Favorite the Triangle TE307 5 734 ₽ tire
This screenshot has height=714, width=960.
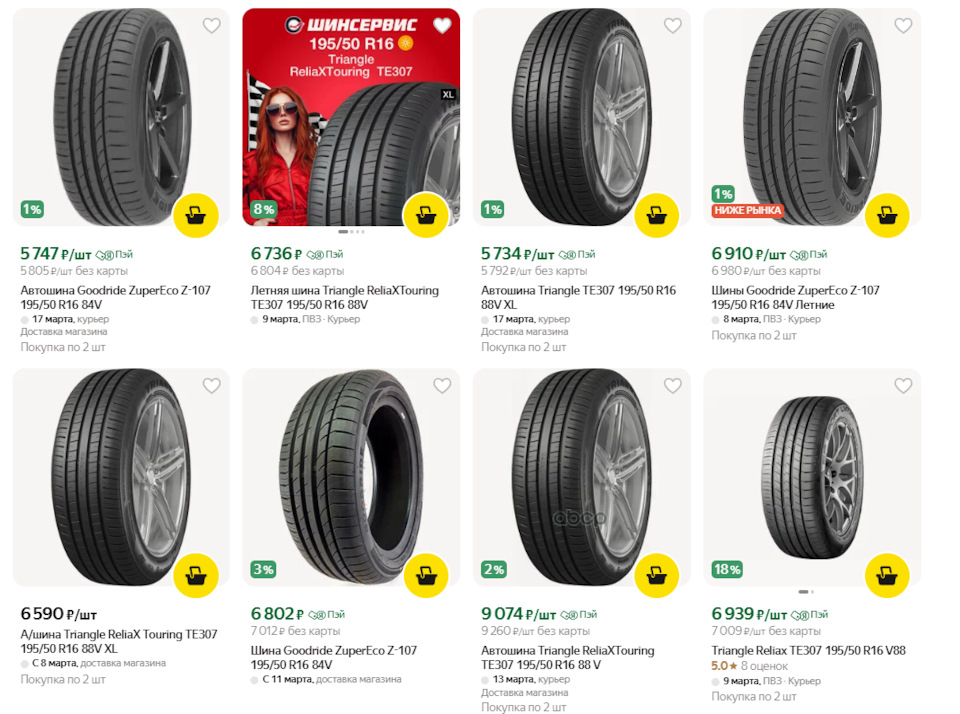(672, 26)
